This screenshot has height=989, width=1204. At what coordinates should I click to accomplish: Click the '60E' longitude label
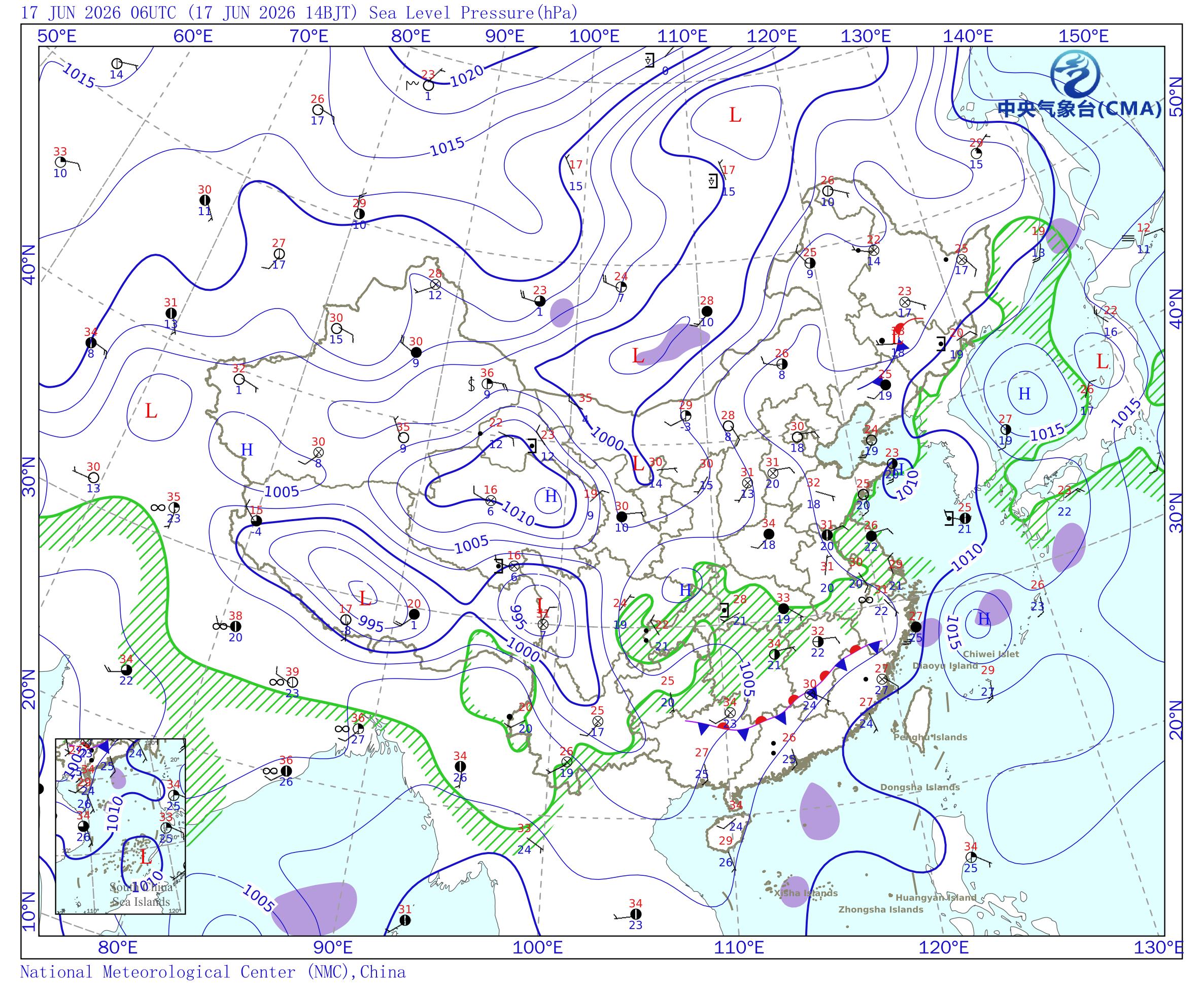point(193,37)
